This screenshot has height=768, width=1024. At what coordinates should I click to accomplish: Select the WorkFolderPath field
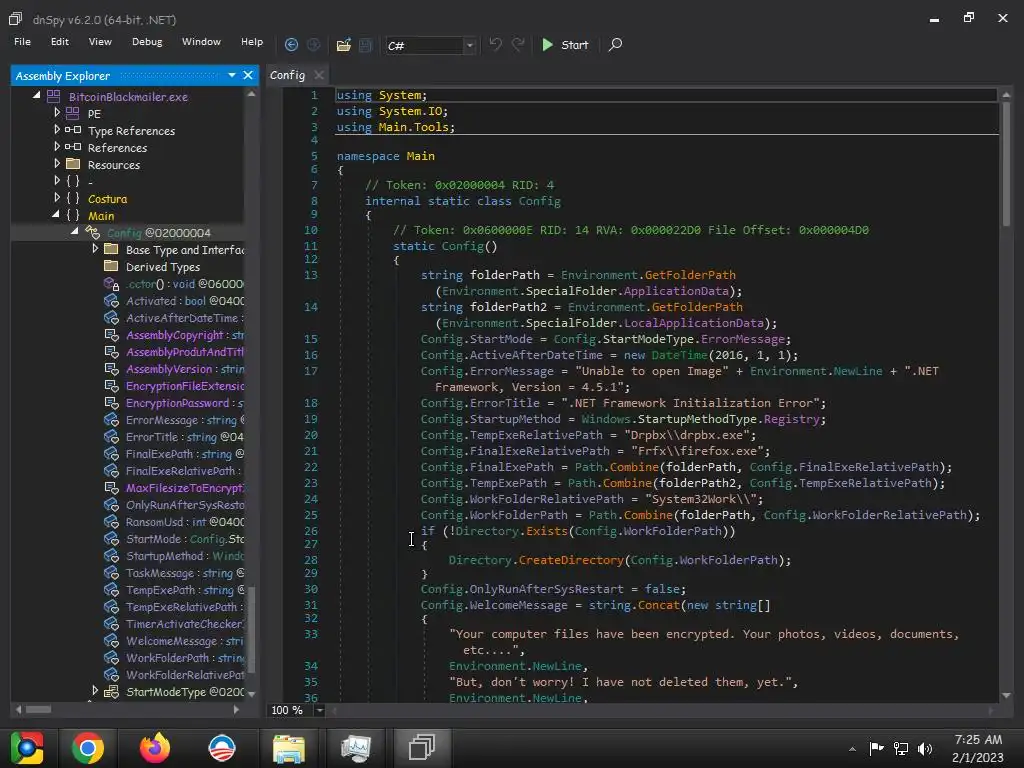tap(185, 657)
